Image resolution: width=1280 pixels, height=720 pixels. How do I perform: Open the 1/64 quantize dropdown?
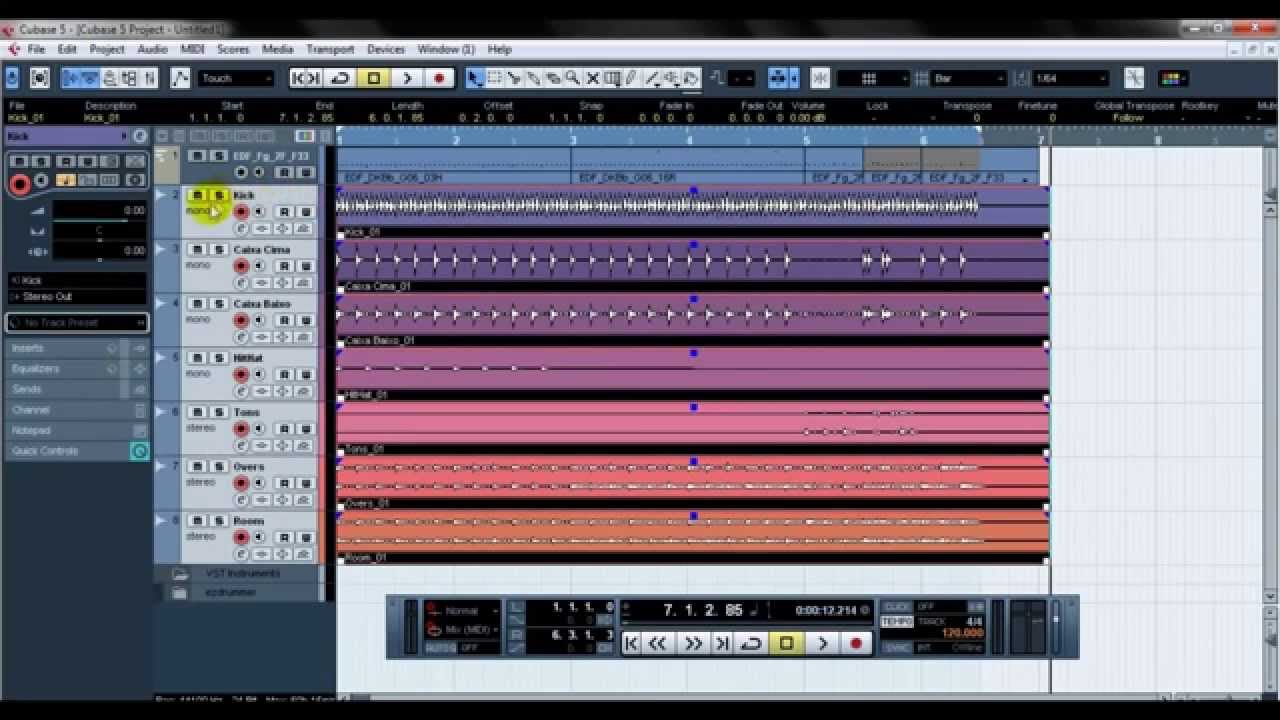point(1070,78)
